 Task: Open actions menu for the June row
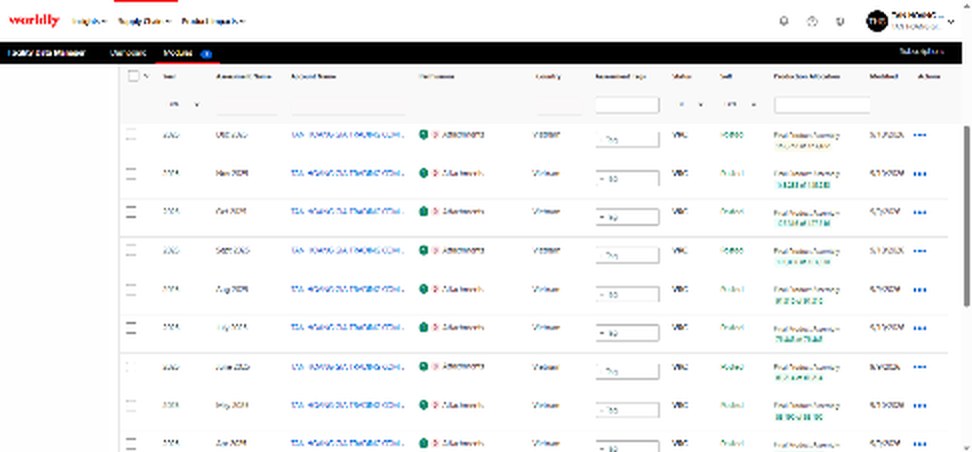[x=920, y=367]
